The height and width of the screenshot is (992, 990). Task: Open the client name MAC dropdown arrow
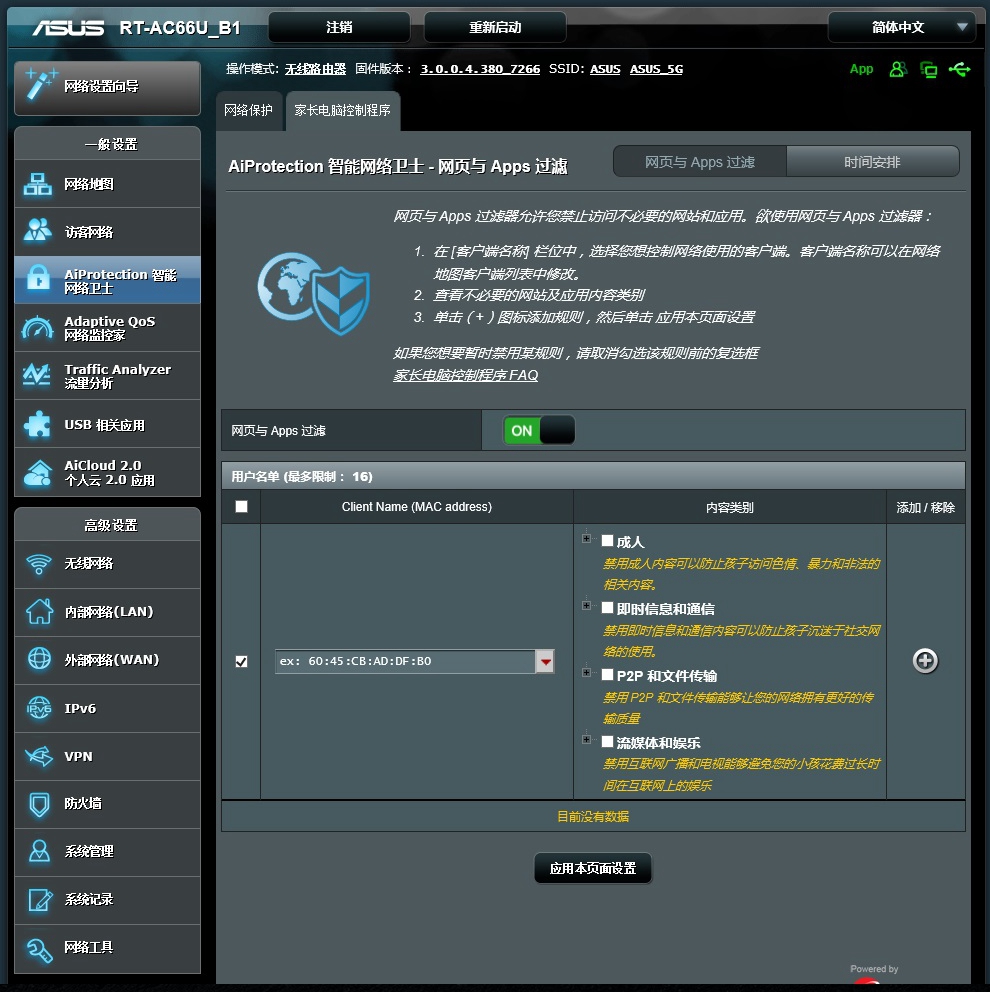click(545, 661)
